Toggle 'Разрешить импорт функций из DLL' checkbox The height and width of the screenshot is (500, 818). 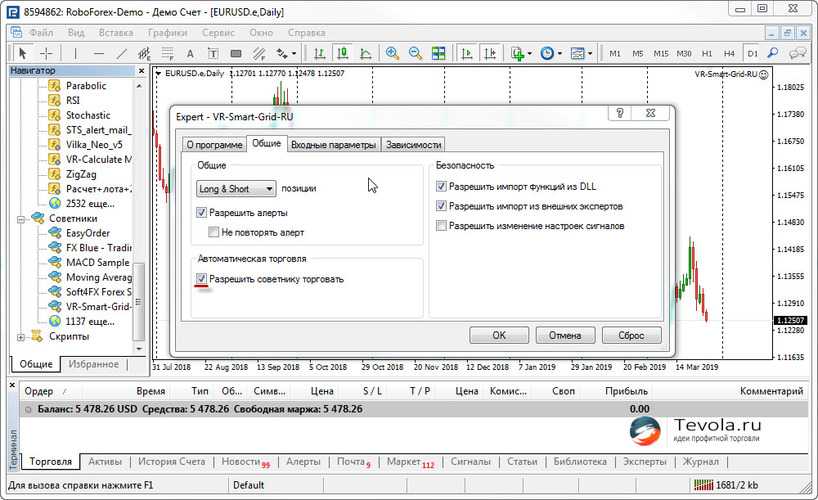click(x=442, y=186)
